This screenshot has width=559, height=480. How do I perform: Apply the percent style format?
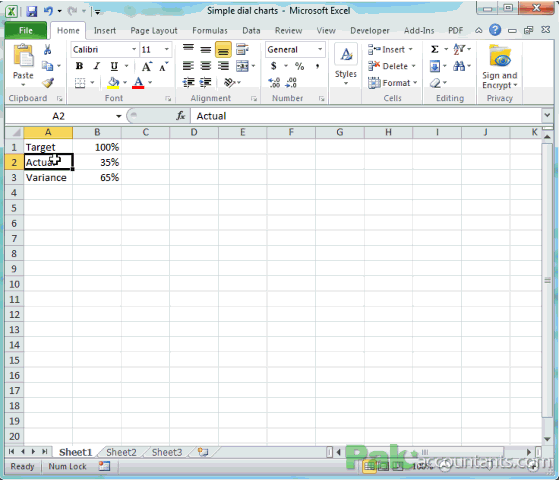click(299, 66)
